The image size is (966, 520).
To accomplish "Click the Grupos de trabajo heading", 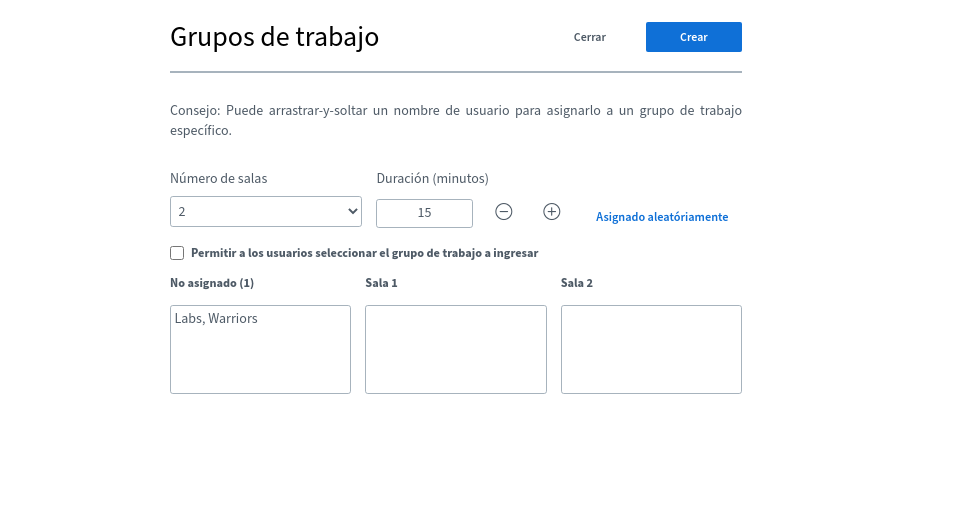I will pos(274,37).
